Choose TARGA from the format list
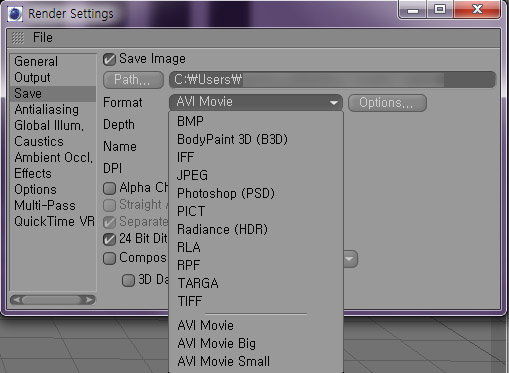Viewport: 509px width, 373px height. 256,283
